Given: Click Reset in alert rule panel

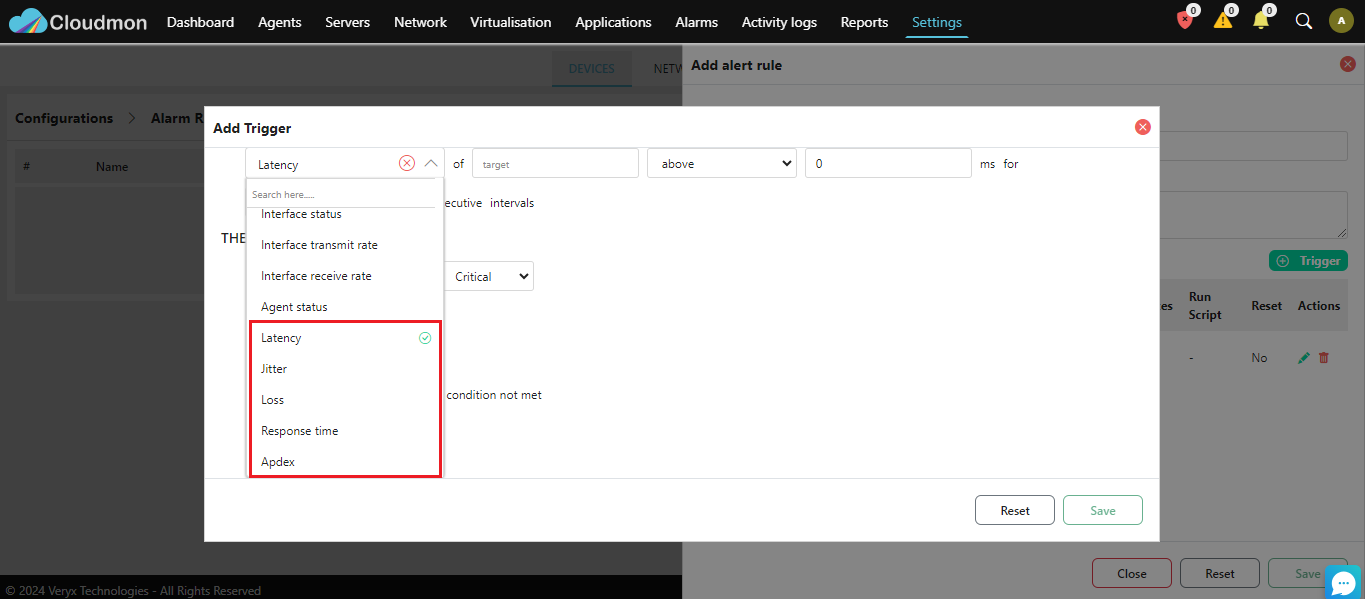Looking at the screenshot, I should click(x=1220, y=573).
